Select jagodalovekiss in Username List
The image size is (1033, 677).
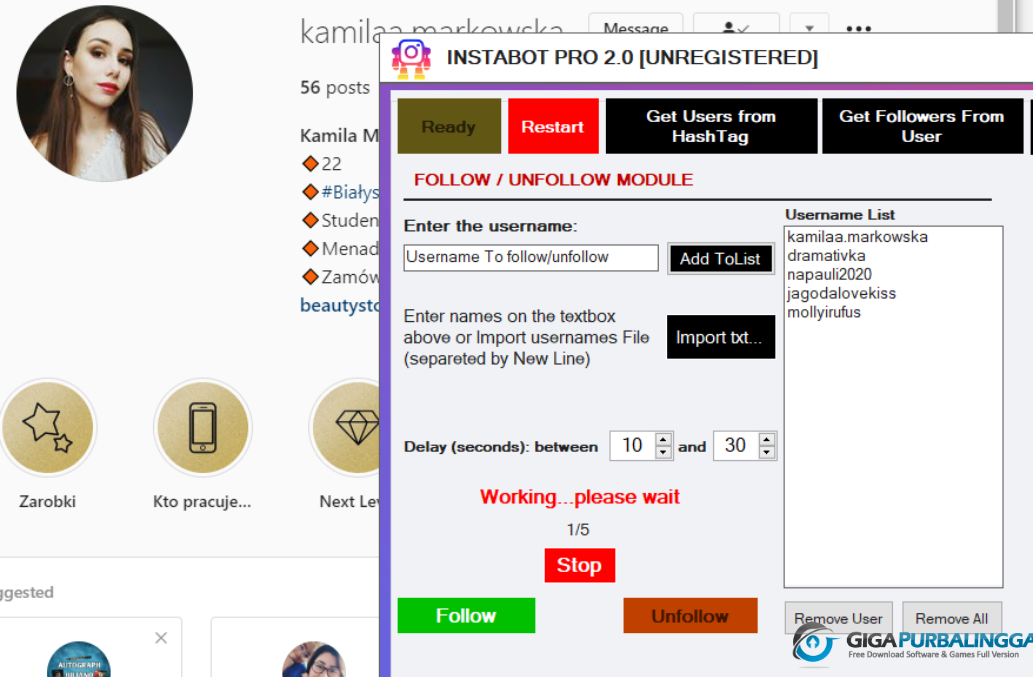coord(841,293)
